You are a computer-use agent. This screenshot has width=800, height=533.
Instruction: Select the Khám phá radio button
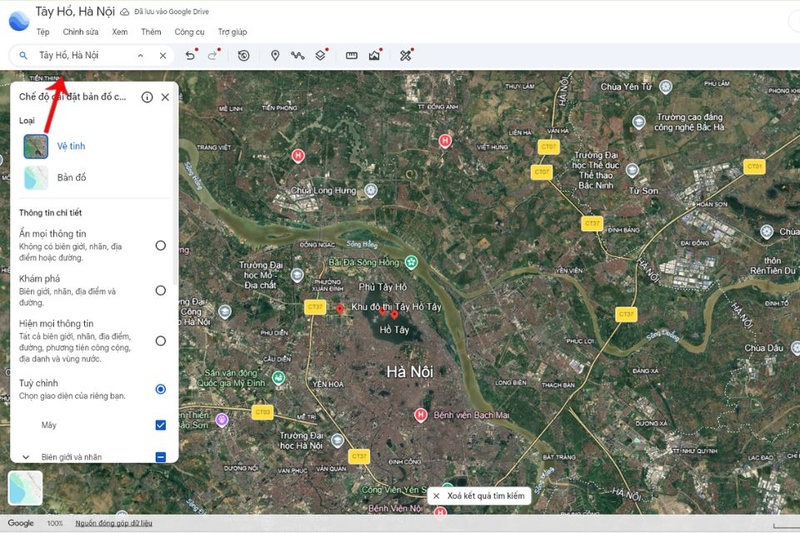coord(161,290)
